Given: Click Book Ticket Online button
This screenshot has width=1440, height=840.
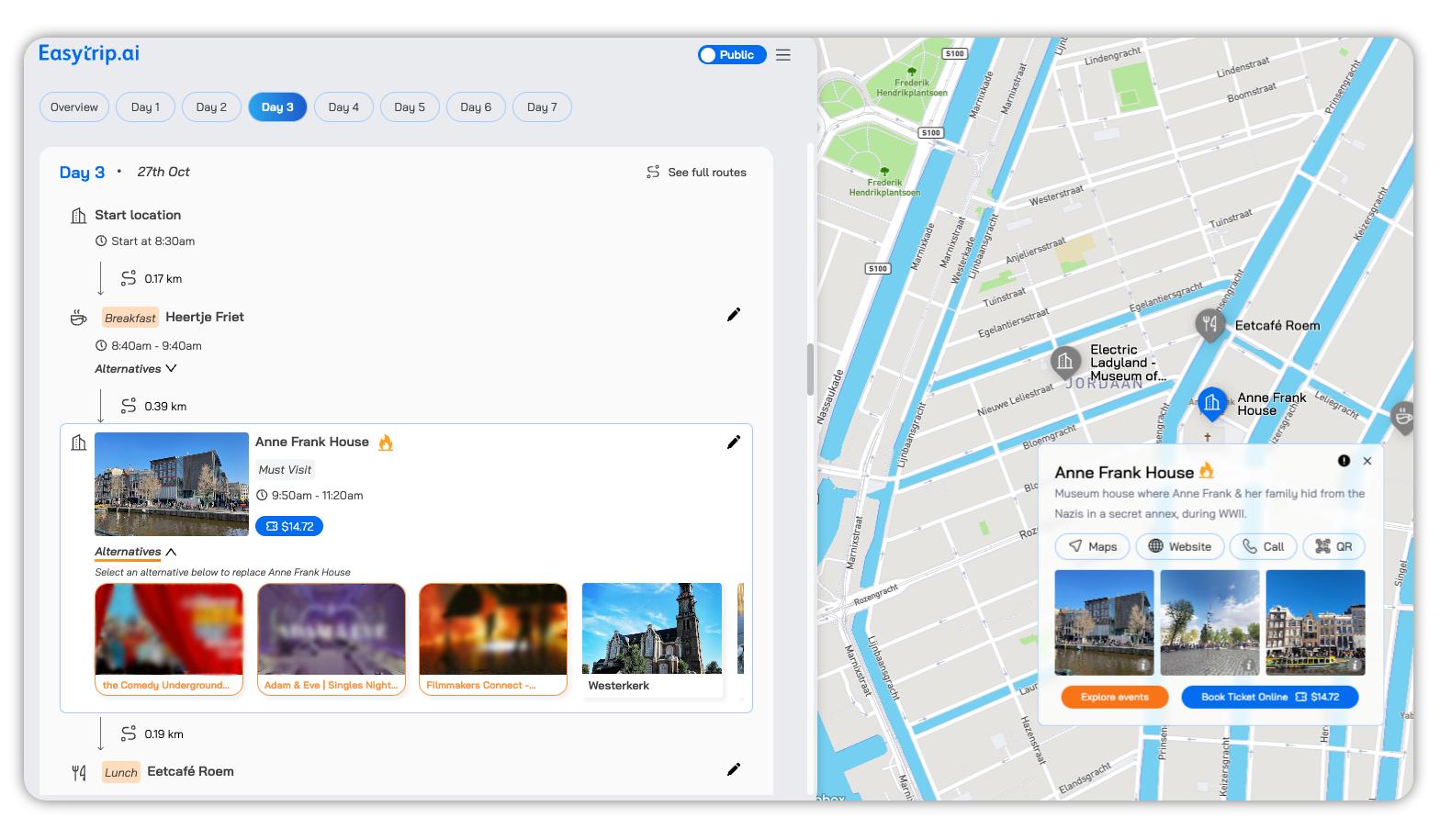Looking at the screenshot, I should (1269, 697).
